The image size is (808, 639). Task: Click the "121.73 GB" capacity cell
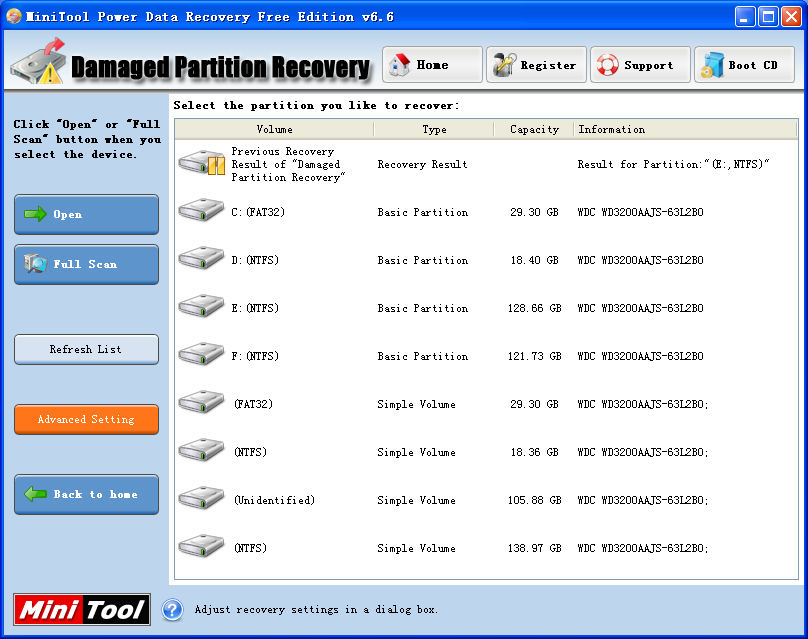point(534,356)
